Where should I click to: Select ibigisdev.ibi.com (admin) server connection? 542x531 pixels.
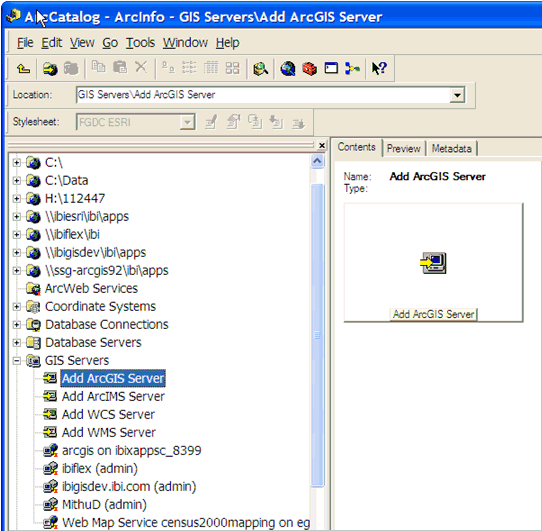(129, 487)
